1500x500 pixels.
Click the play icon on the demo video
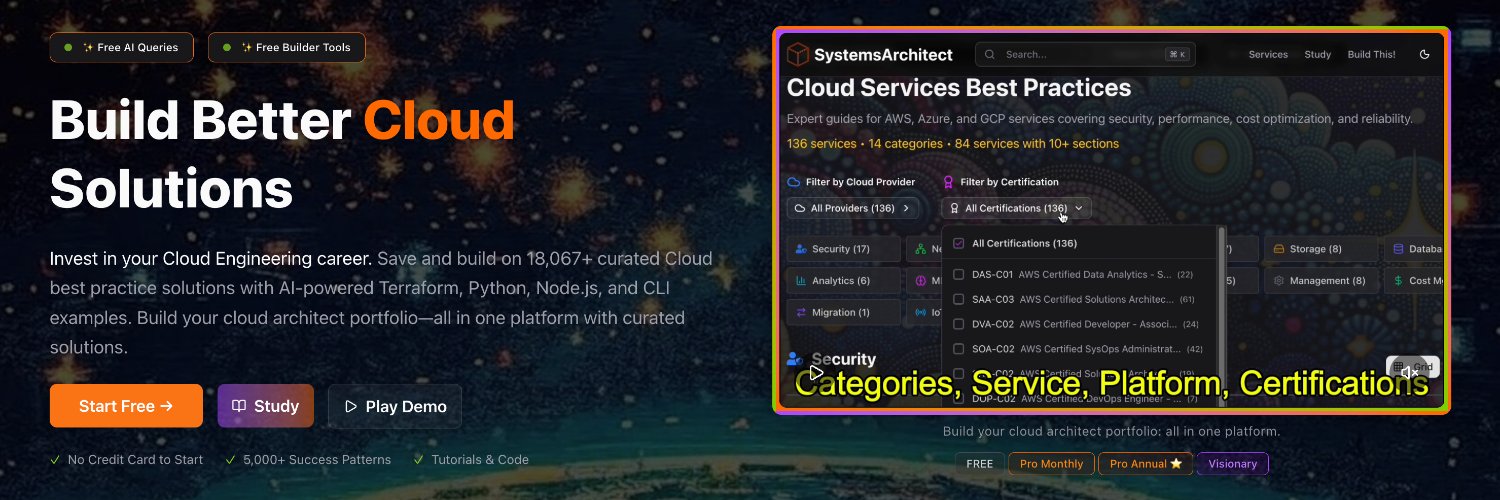coord(816,373)
